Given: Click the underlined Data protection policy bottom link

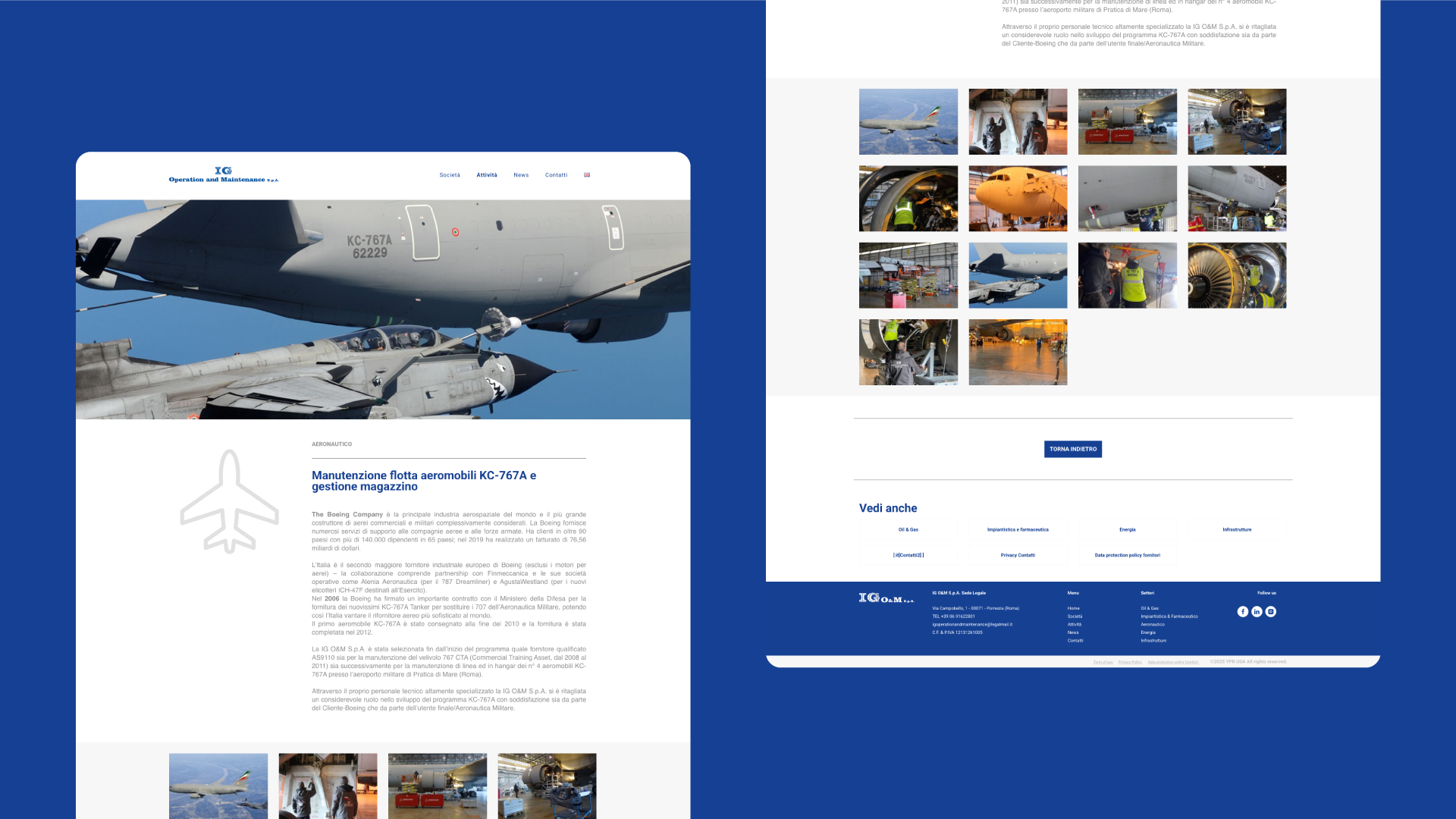Looking at the screenshot, I should pos(1173,662).
